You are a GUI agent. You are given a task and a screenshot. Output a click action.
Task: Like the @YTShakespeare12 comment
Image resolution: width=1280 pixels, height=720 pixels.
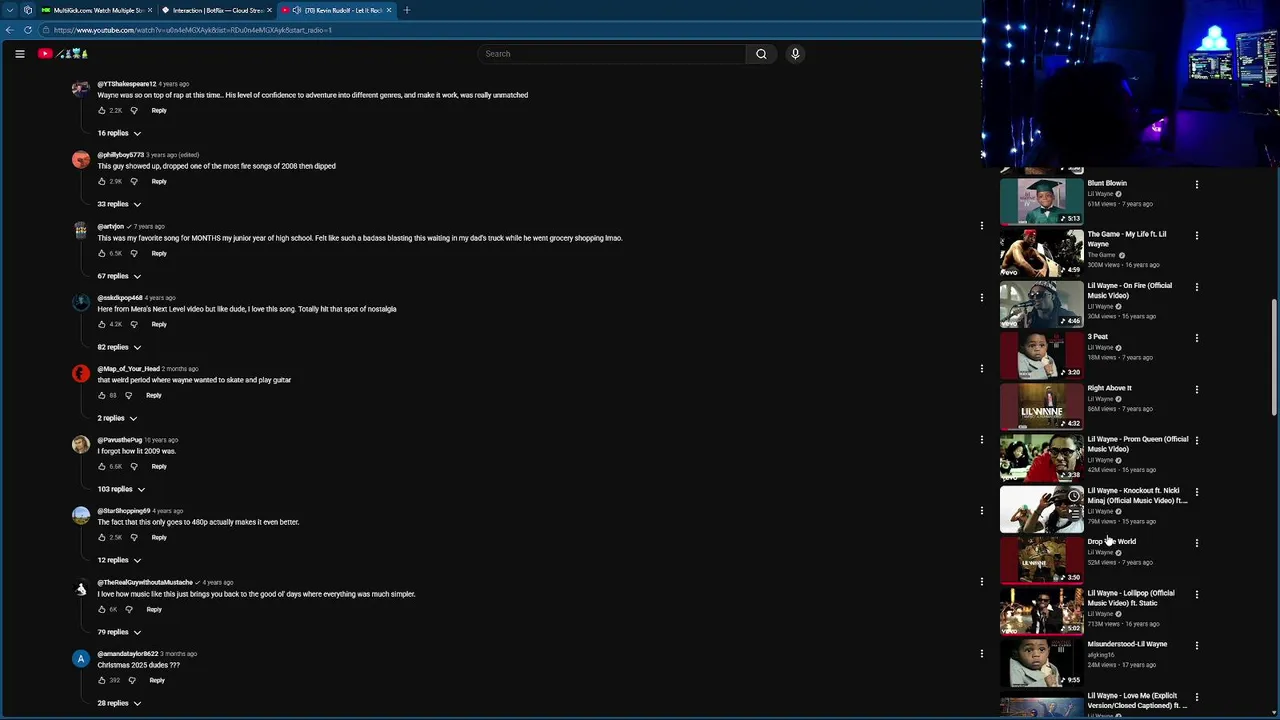(102, 110)
